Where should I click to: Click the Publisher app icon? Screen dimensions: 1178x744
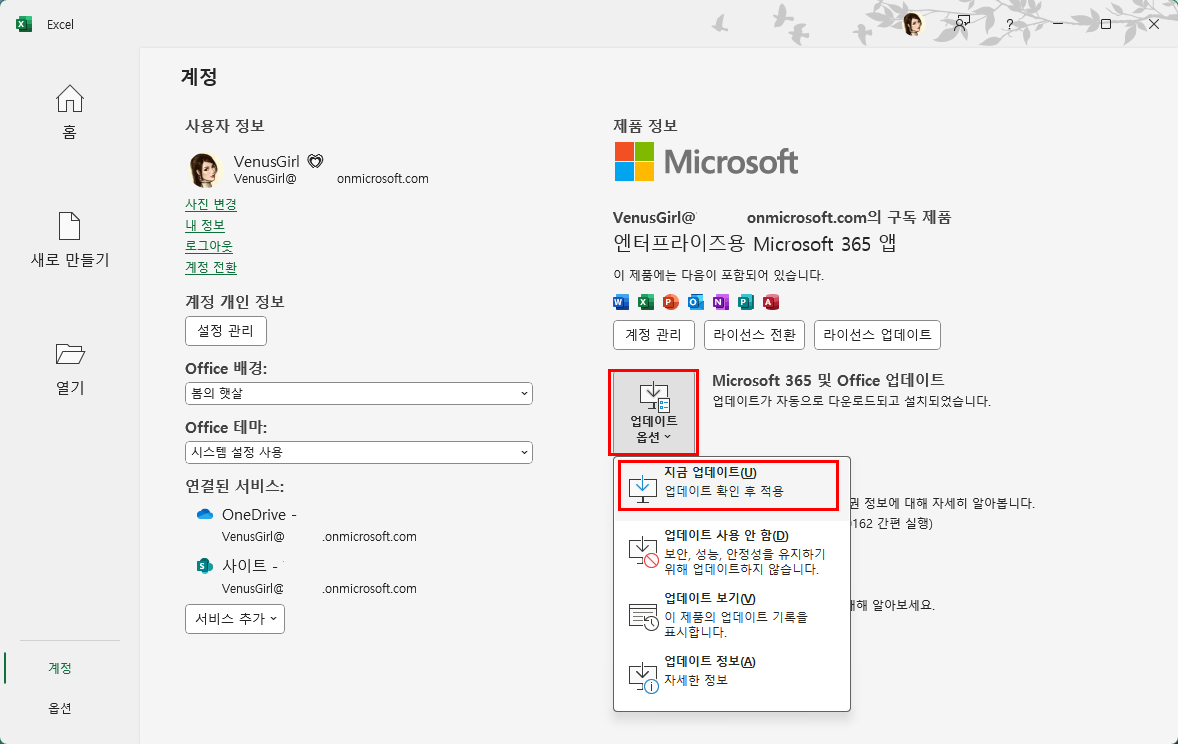tap(745, 302)
